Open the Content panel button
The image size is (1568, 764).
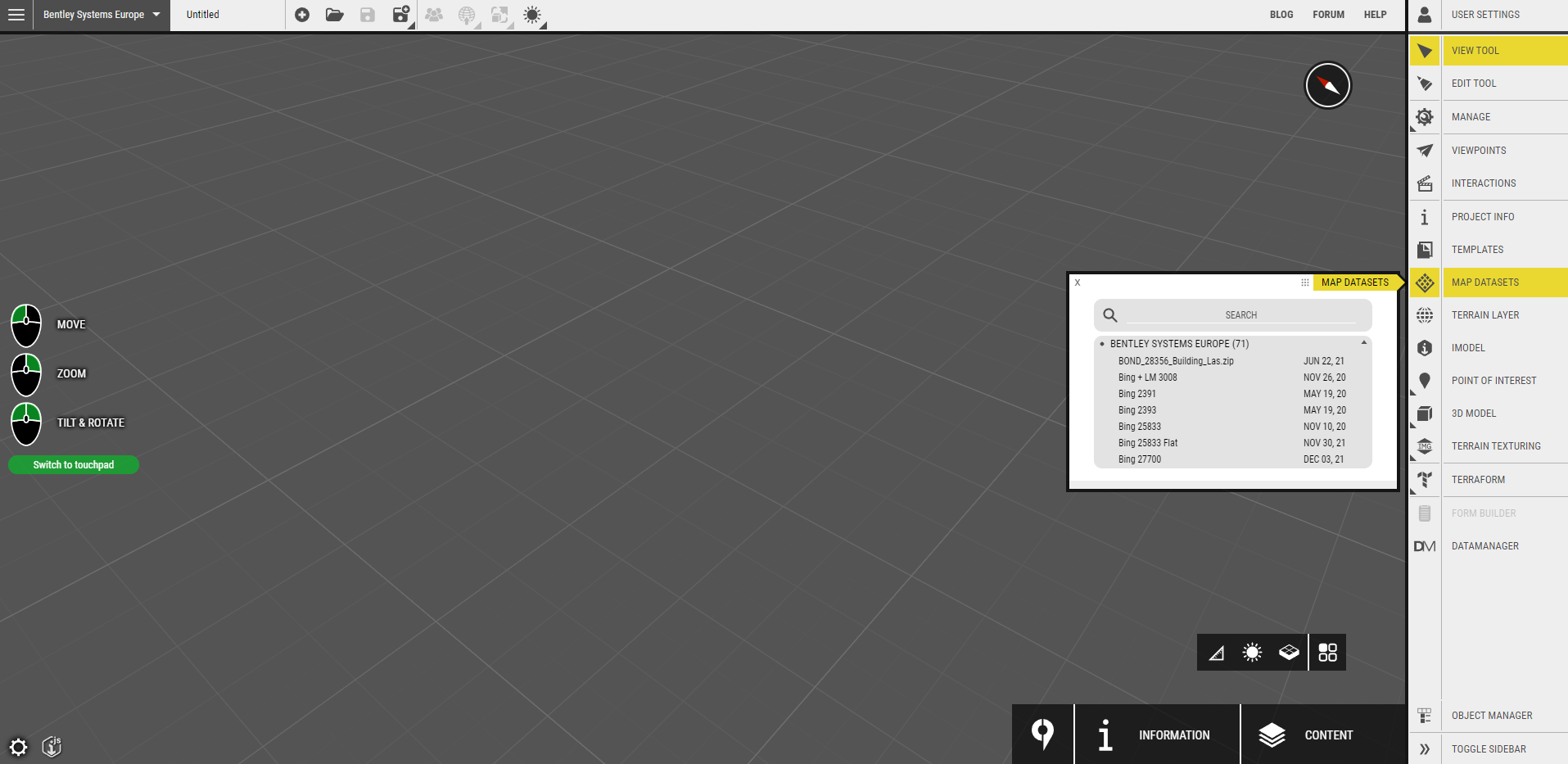tap(1323, 735)
